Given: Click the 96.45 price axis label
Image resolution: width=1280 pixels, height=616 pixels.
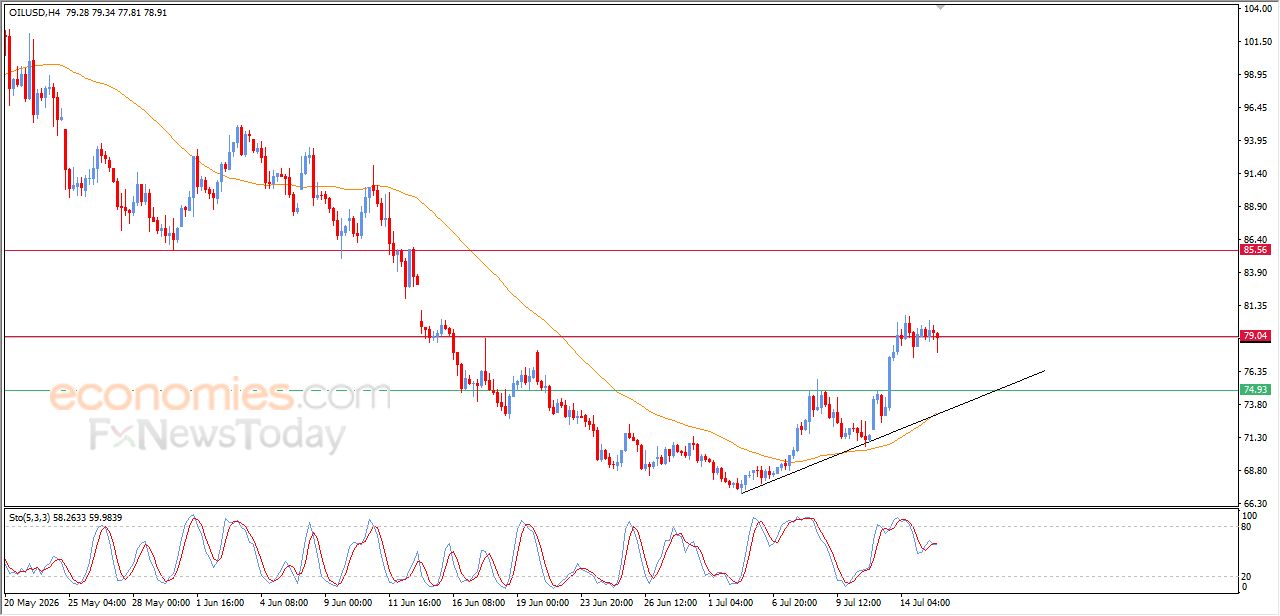Looking at the screenshot, I should click(1256, 108).
